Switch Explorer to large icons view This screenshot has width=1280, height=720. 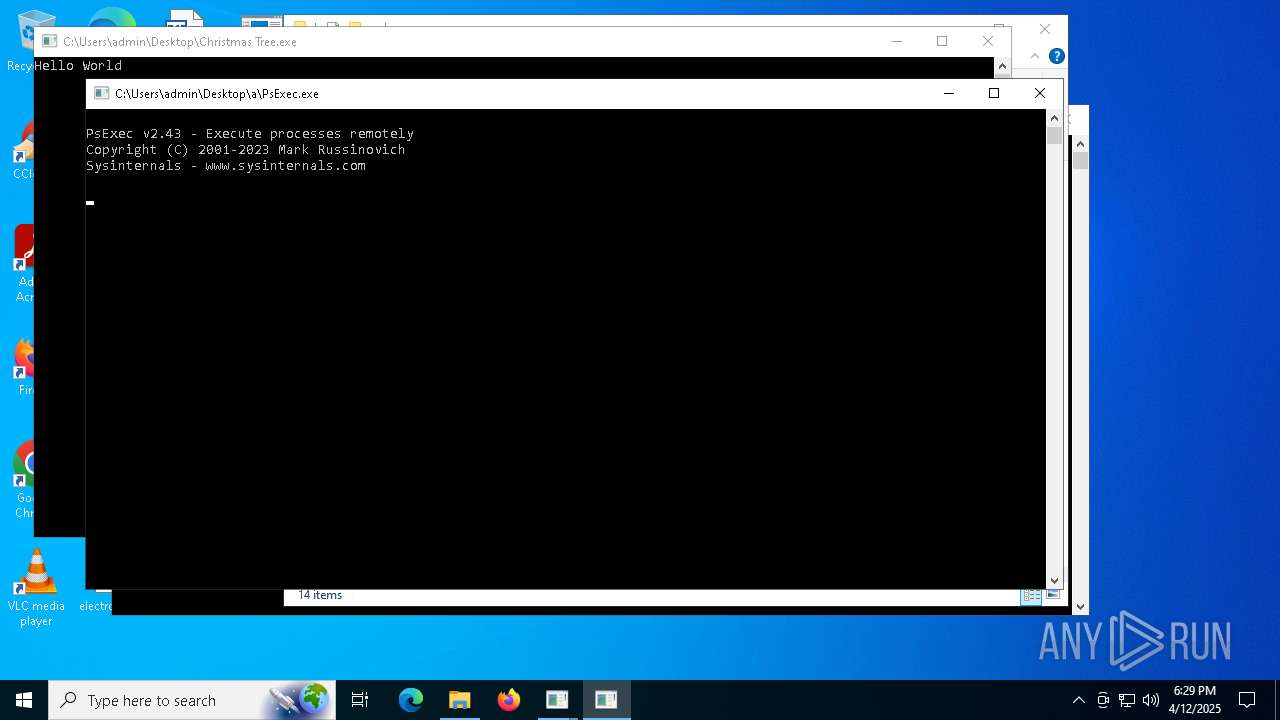click(x=1052, y=595)
